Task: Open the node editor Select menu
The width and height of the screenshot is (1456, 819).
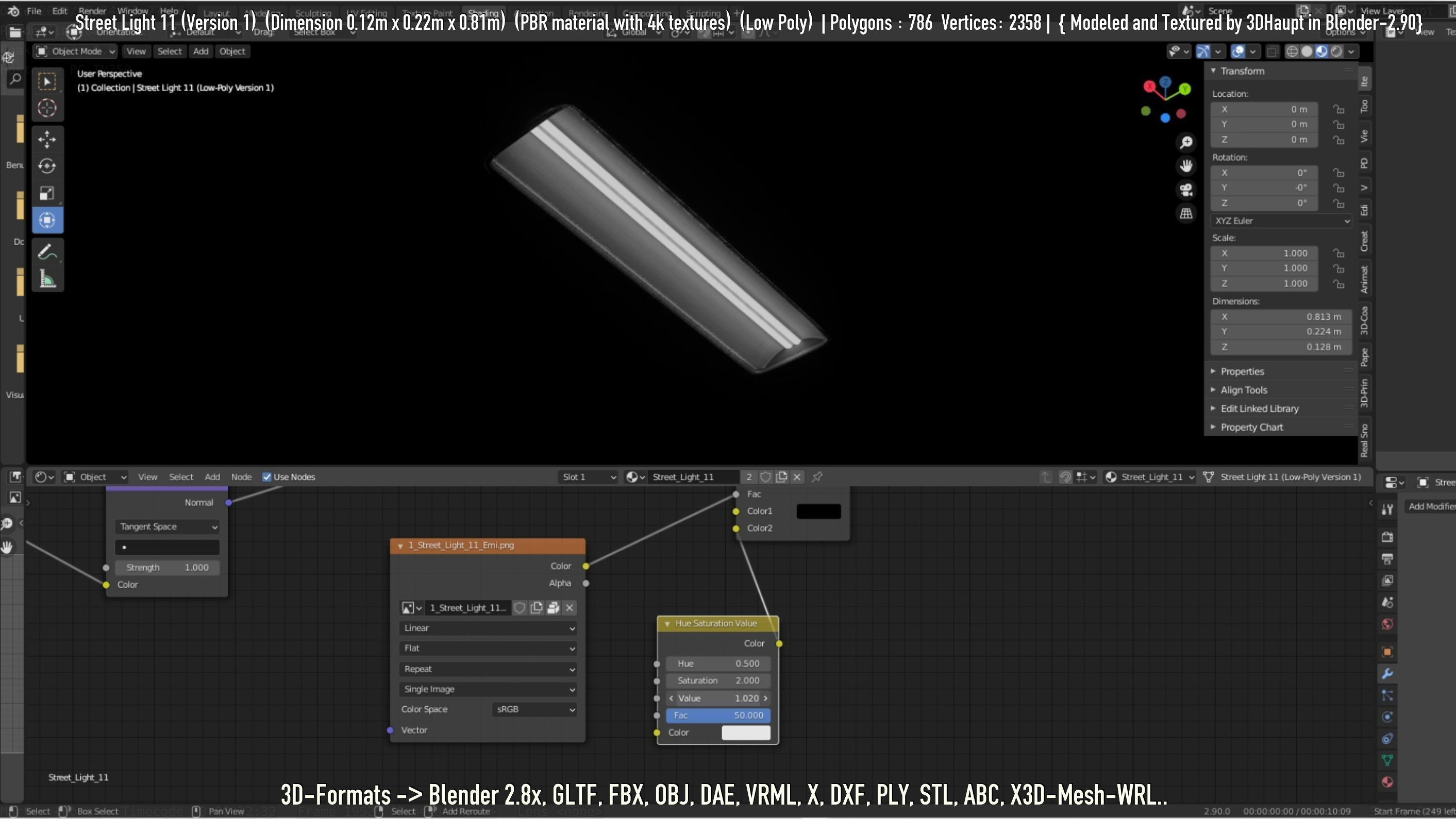Action: [181, 476]
